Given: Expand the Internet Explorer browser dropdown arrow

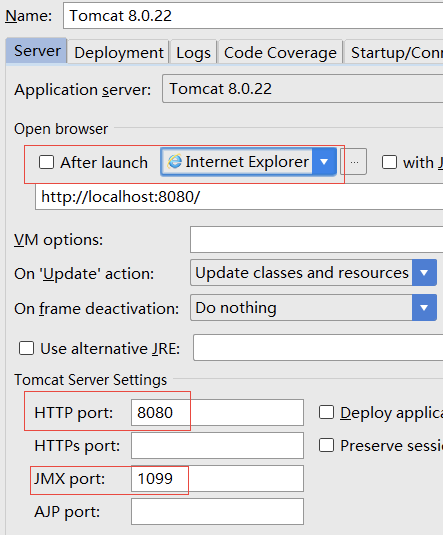Looking at the screenshot, I should coord(324,162).
